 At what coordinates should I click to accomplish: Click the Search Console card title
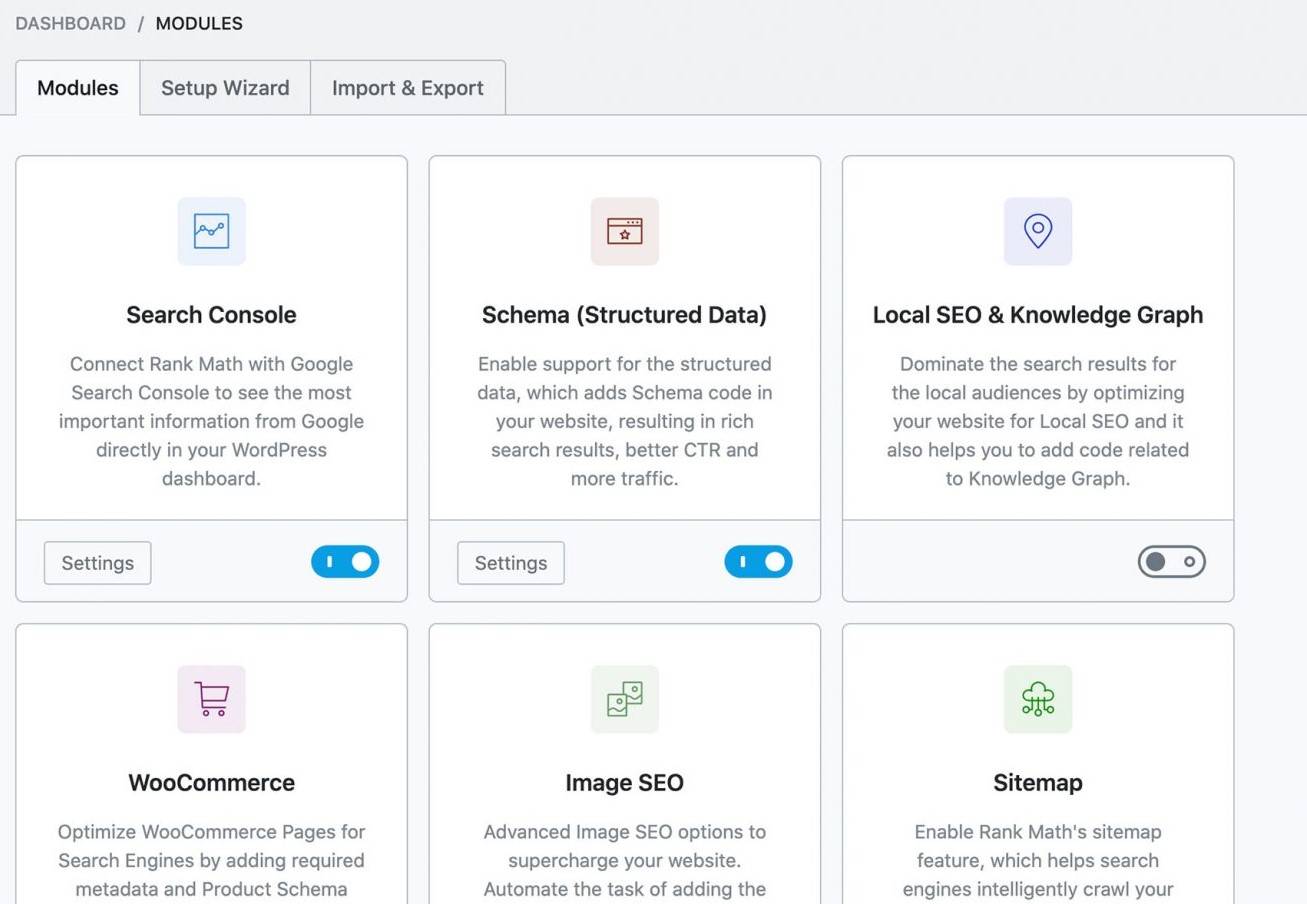click(211, 315)
